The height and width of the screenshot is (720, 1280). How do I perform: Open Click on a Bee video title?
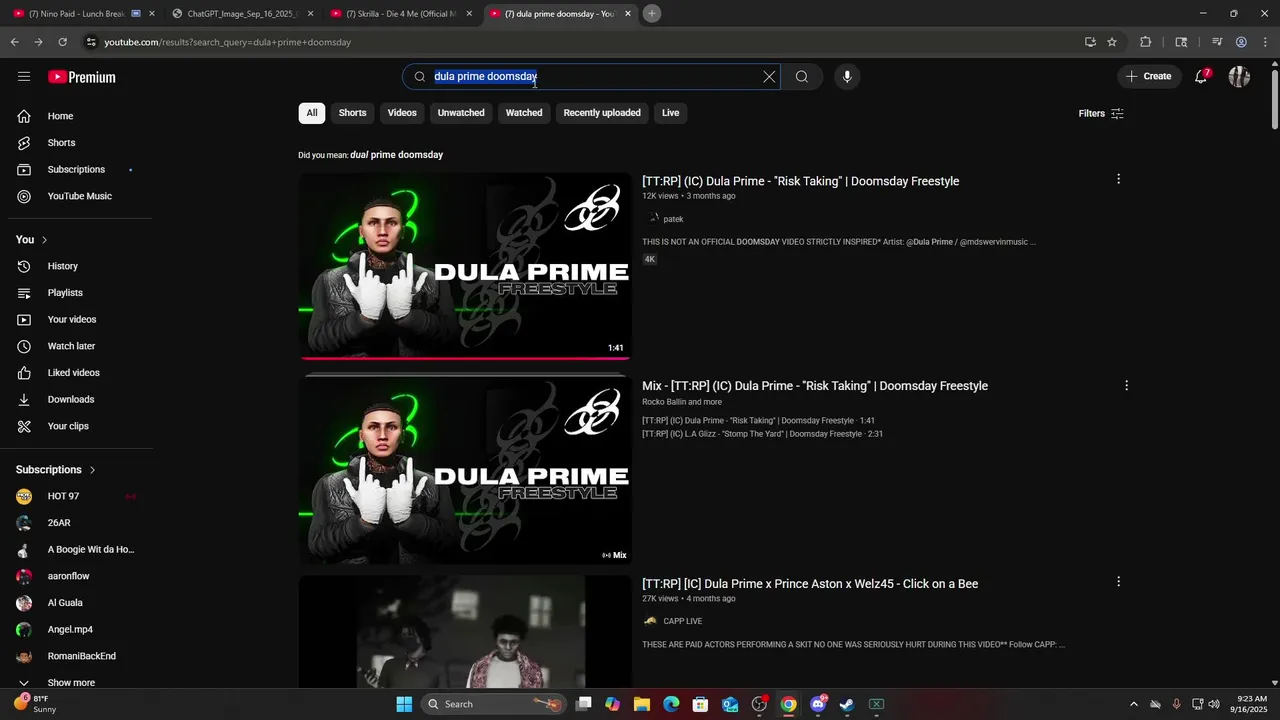coord(810,584)
